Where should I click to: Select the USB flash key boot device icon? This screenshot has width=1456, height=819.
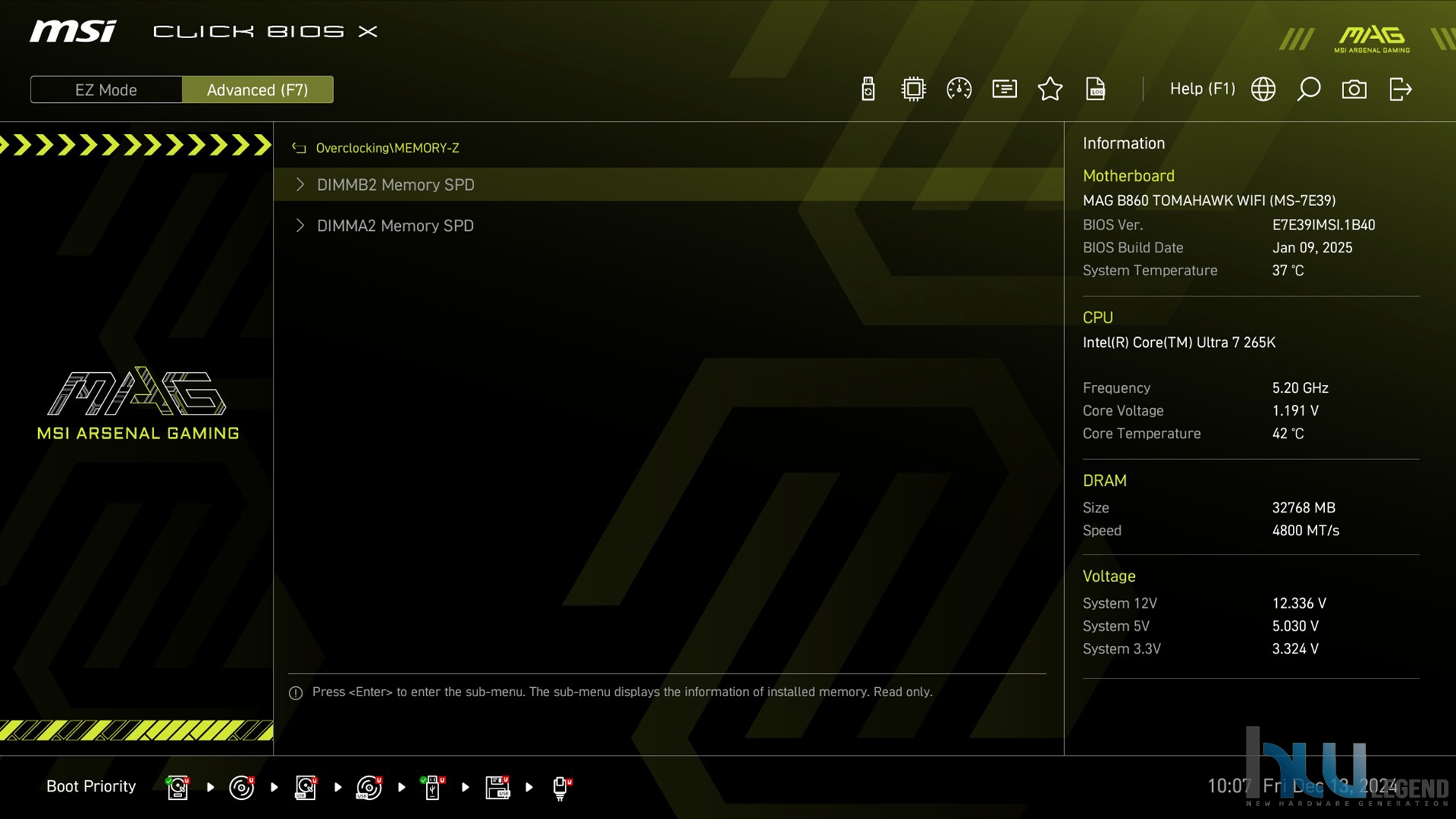pyautogui.click(x=433, y=787)
